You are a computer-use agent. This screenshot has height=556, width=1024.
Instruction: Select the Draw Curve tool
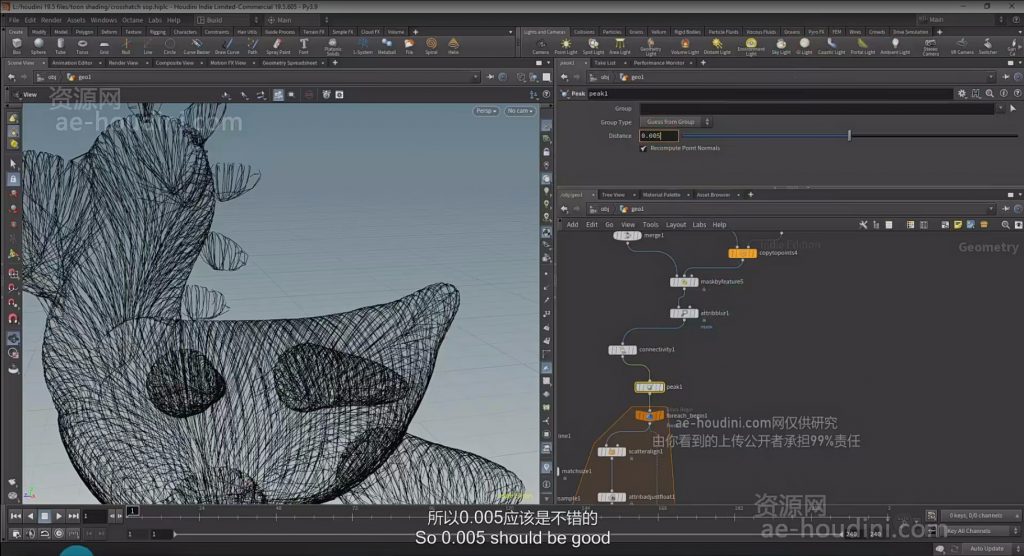point(227,46)
